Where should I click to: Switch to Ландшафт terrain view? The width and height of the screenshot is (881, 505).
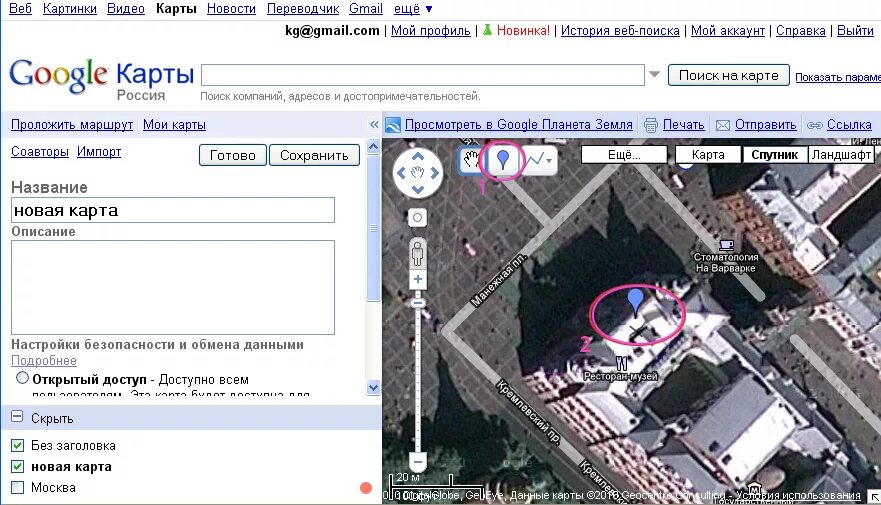point(841,154)
